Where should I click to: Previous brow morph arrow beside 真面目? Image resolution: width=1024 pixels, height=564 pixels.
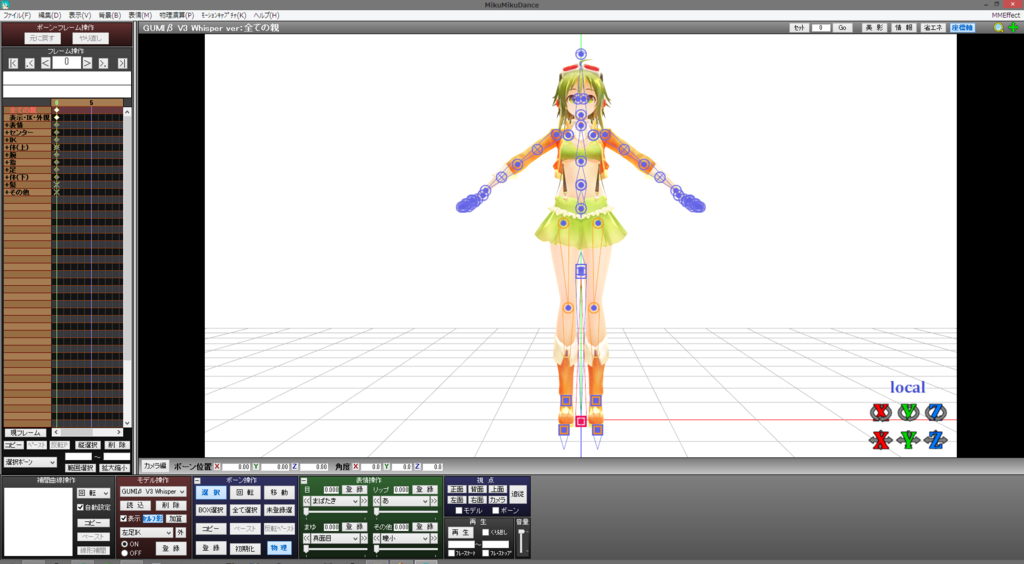click(x=306, y=539)
